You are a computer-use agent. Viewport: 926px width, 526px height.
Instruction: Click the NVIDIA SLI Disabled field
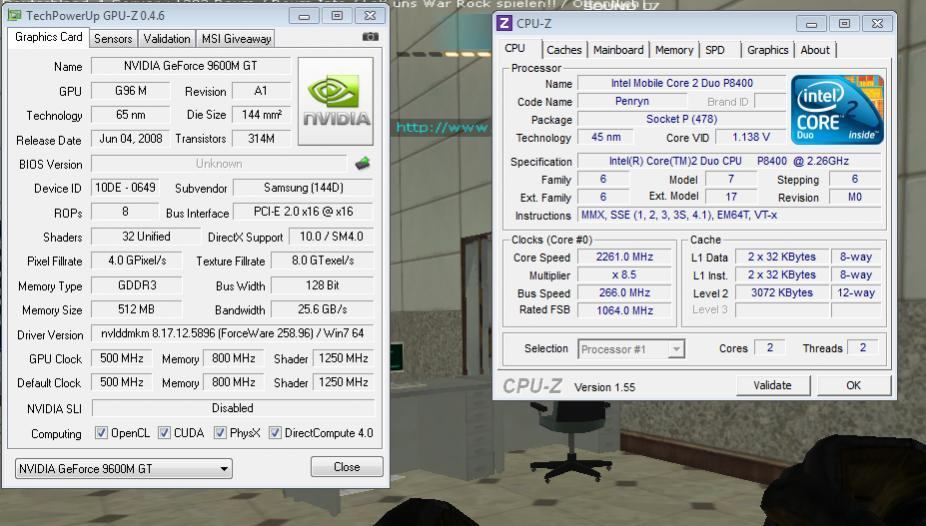click(x=233, y=408)
